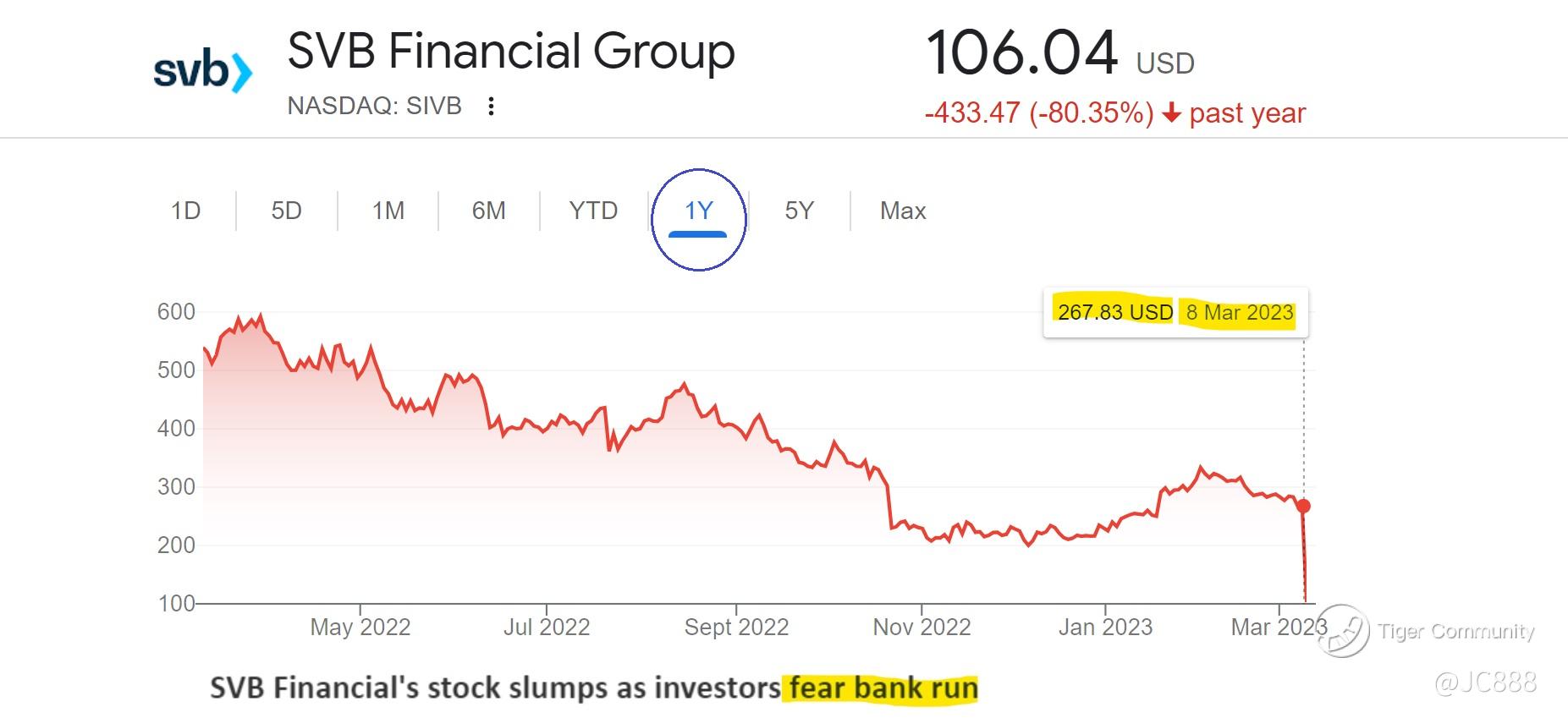
Task: Choose the YTD time range
Action: [x=593, y=211]
